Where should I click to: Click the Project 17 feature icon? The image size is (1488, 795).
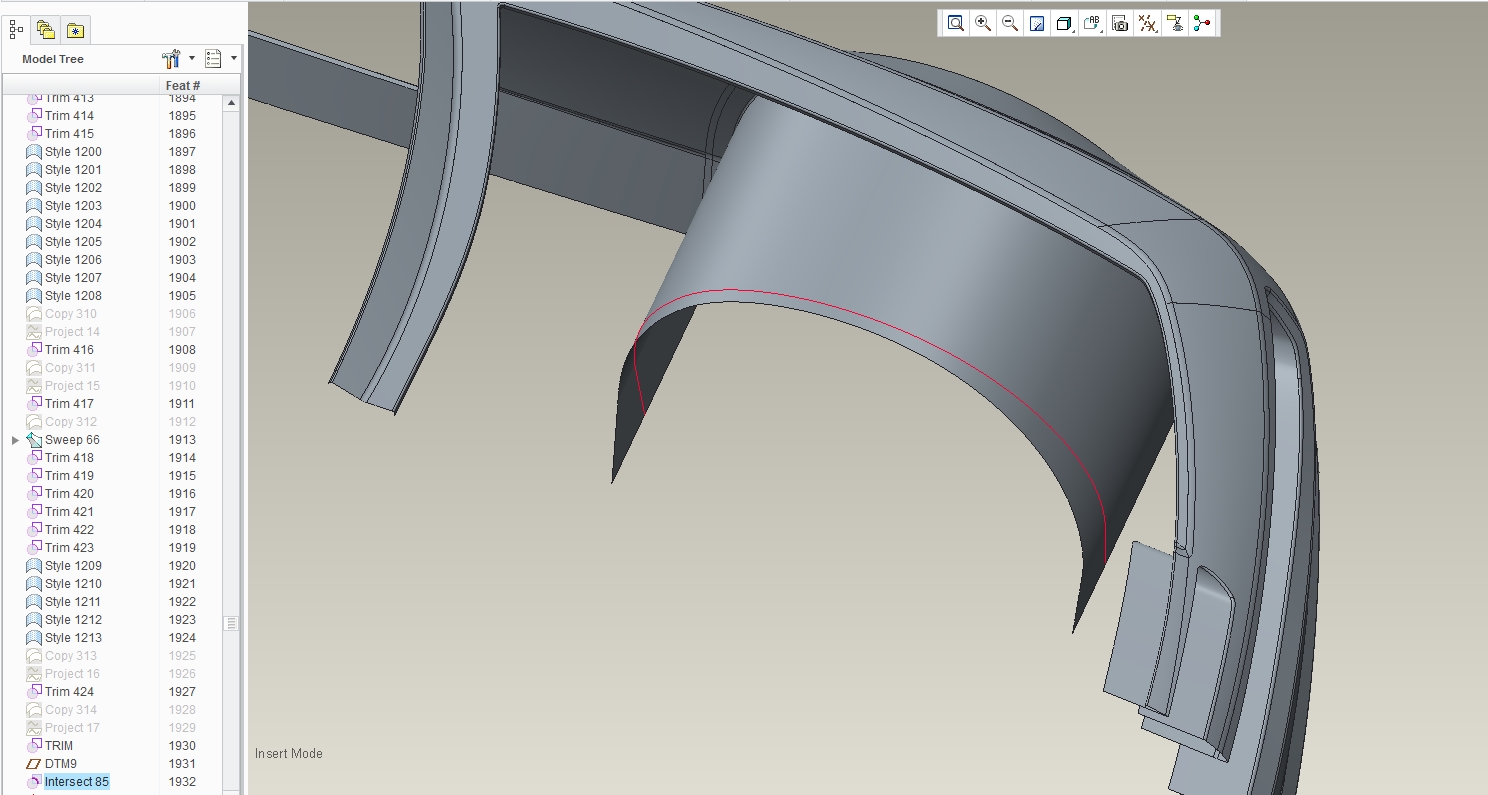click(34, 728)
